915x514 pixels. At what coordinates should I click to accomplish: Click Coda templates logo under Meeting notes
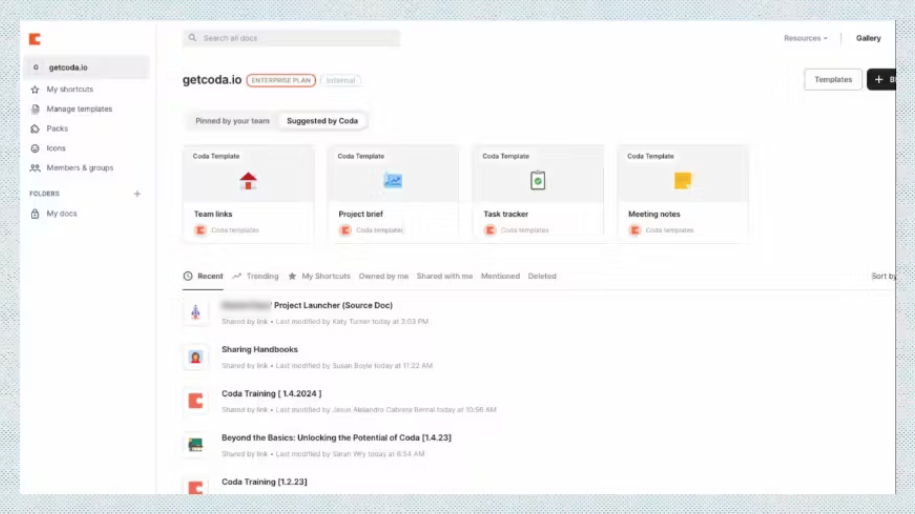(x=635, y=230)
